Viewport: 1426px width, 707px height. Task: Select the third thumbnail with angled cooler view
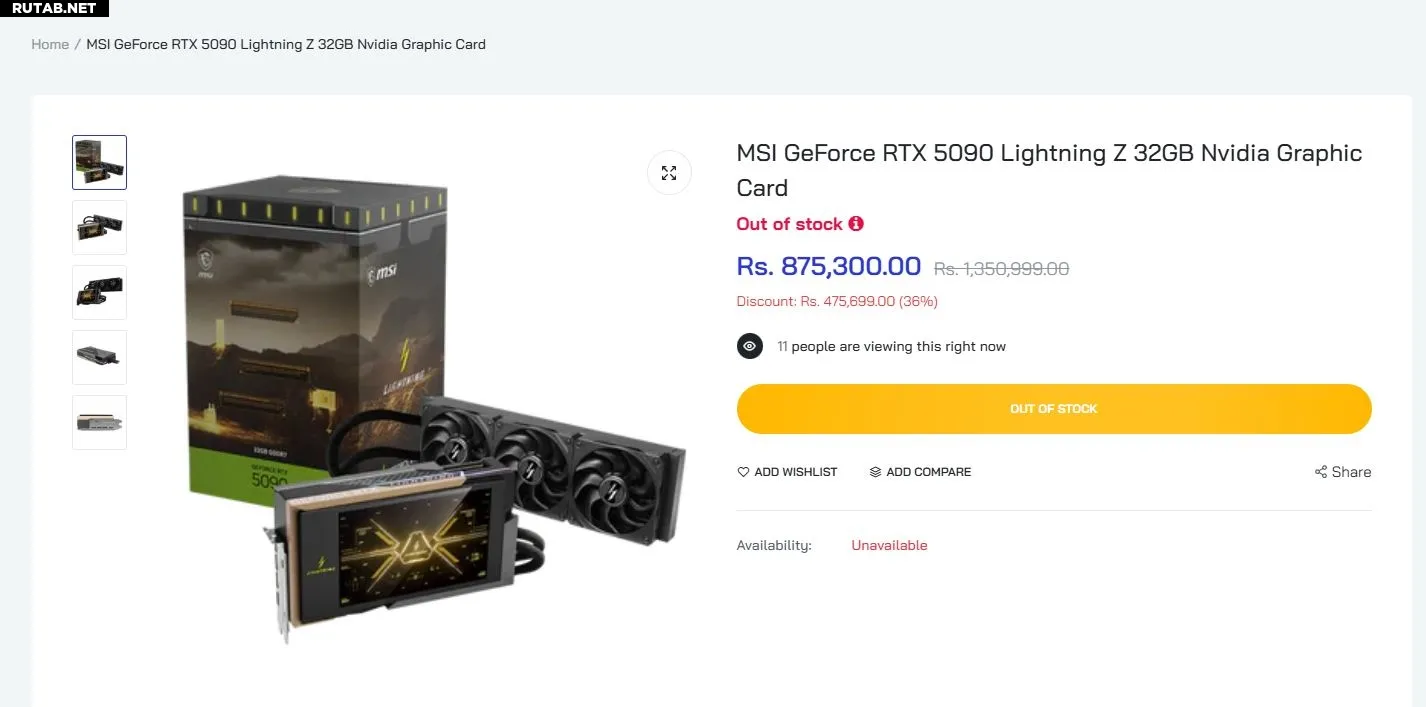pyautogui.click(x=100, y=292)
